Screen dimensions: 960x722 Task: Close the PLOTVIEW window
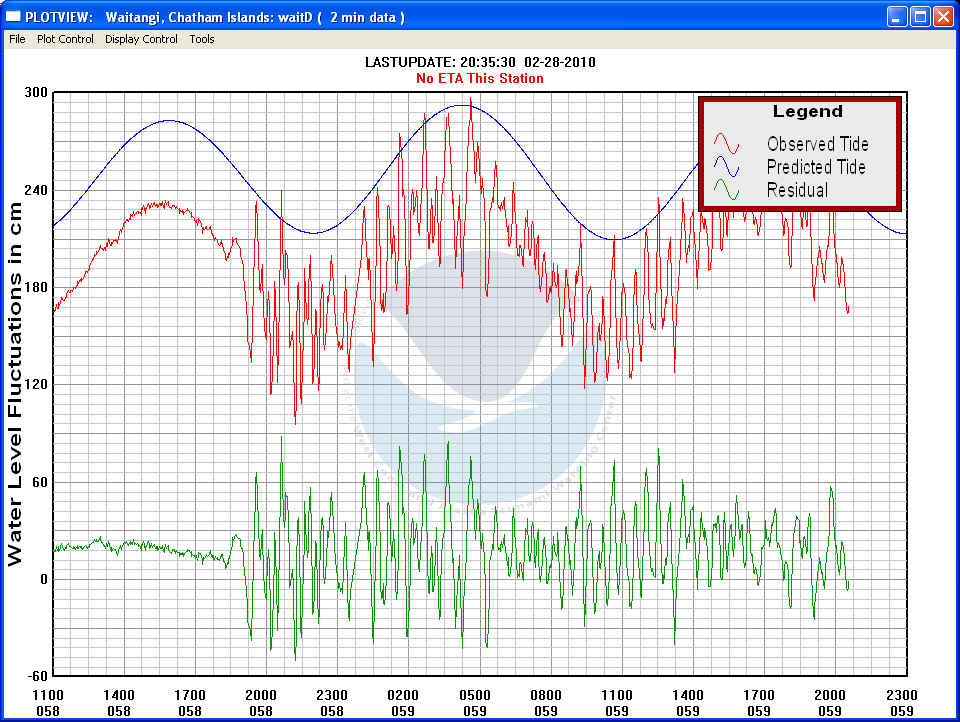[x=943, y=16]
